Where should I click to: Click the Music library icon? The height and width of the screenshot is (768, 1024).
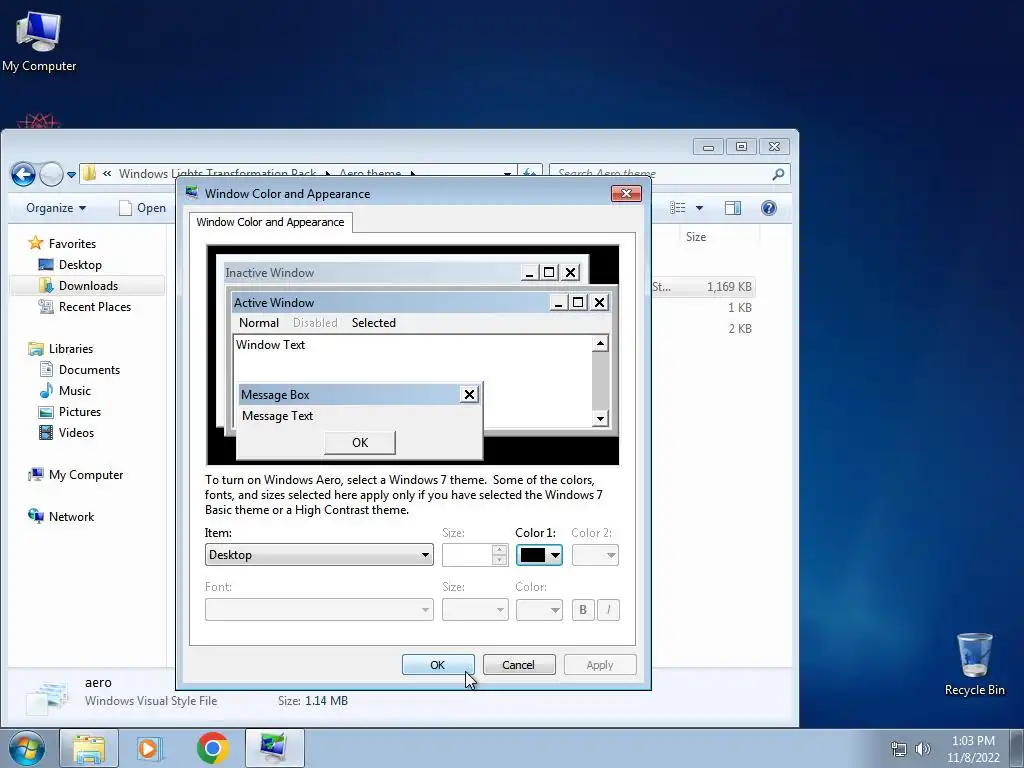coord(46,391)
